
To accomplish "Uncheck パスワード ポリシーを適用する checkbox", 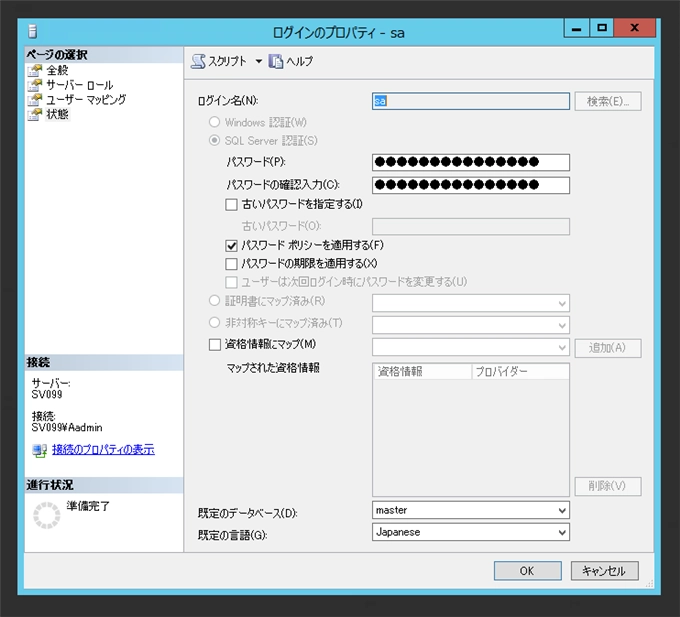I will (x=231, y=246).
